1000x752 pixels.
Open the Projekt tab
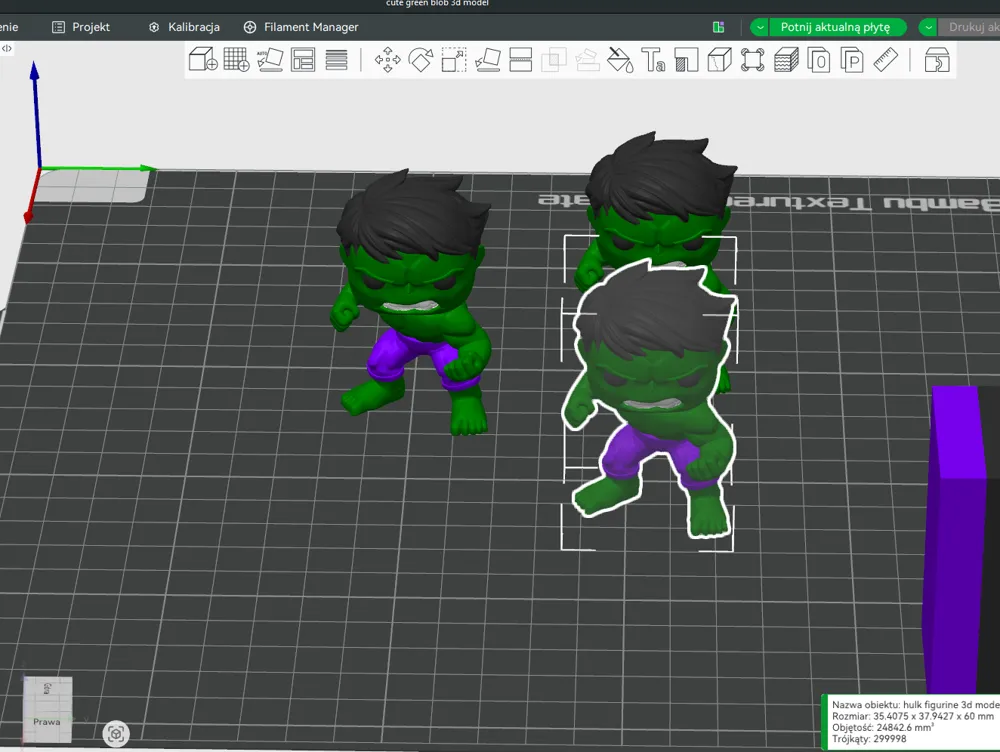81,27
